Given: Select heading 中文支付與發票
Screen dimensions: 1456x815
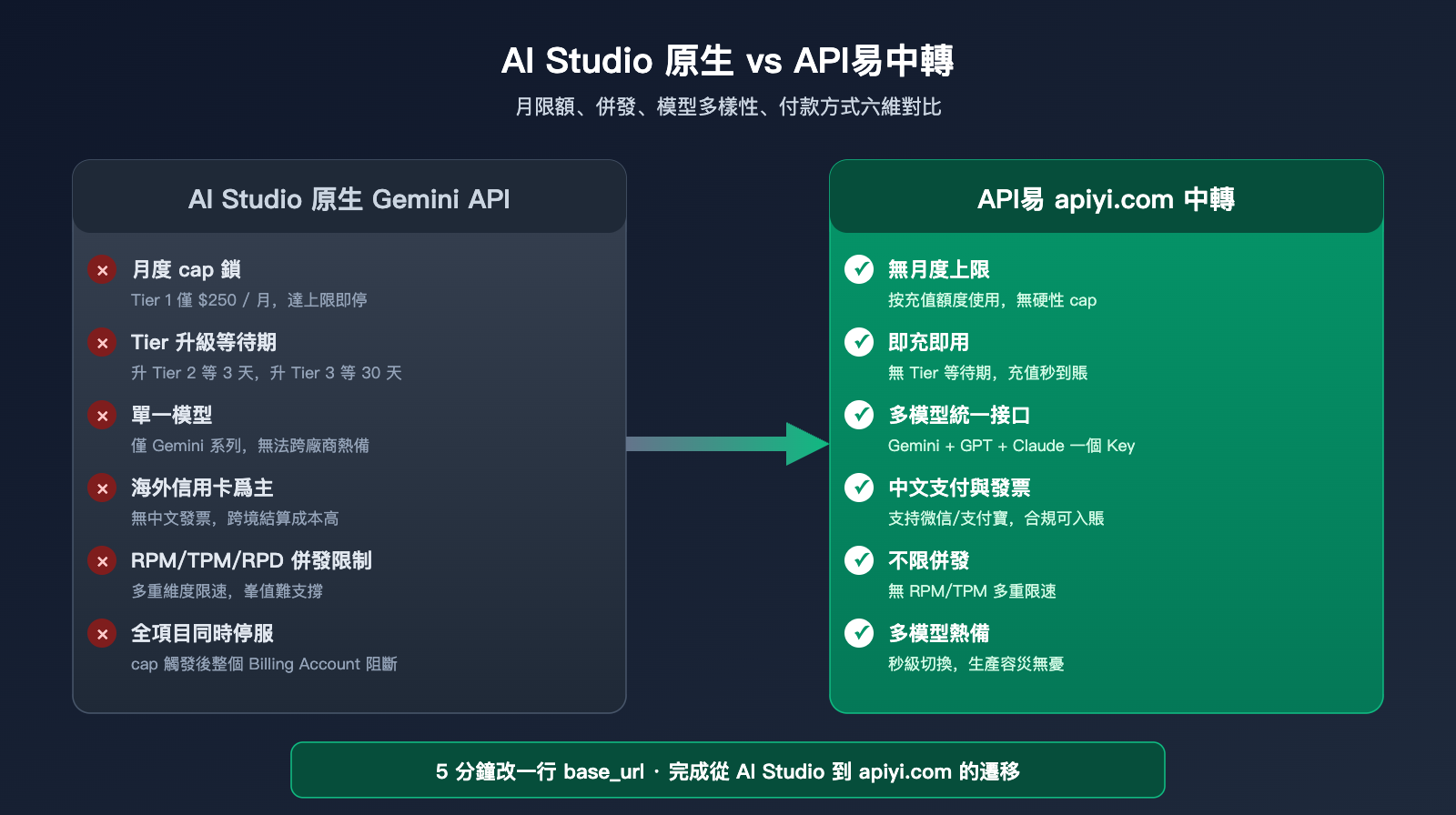Looking at the screenshot, I should coord(959,488).
